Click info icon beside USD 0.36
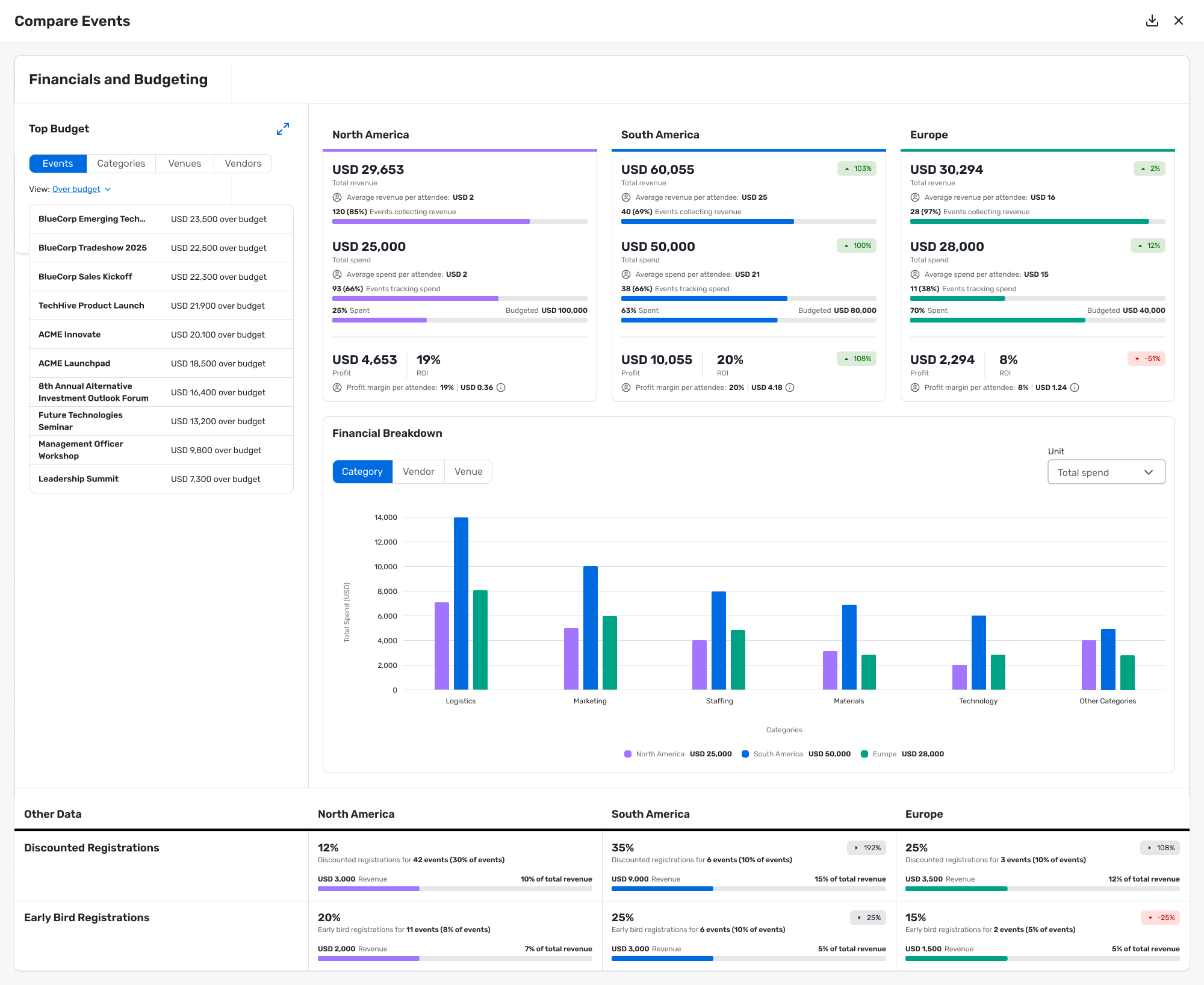 click(x=501, y=388)
